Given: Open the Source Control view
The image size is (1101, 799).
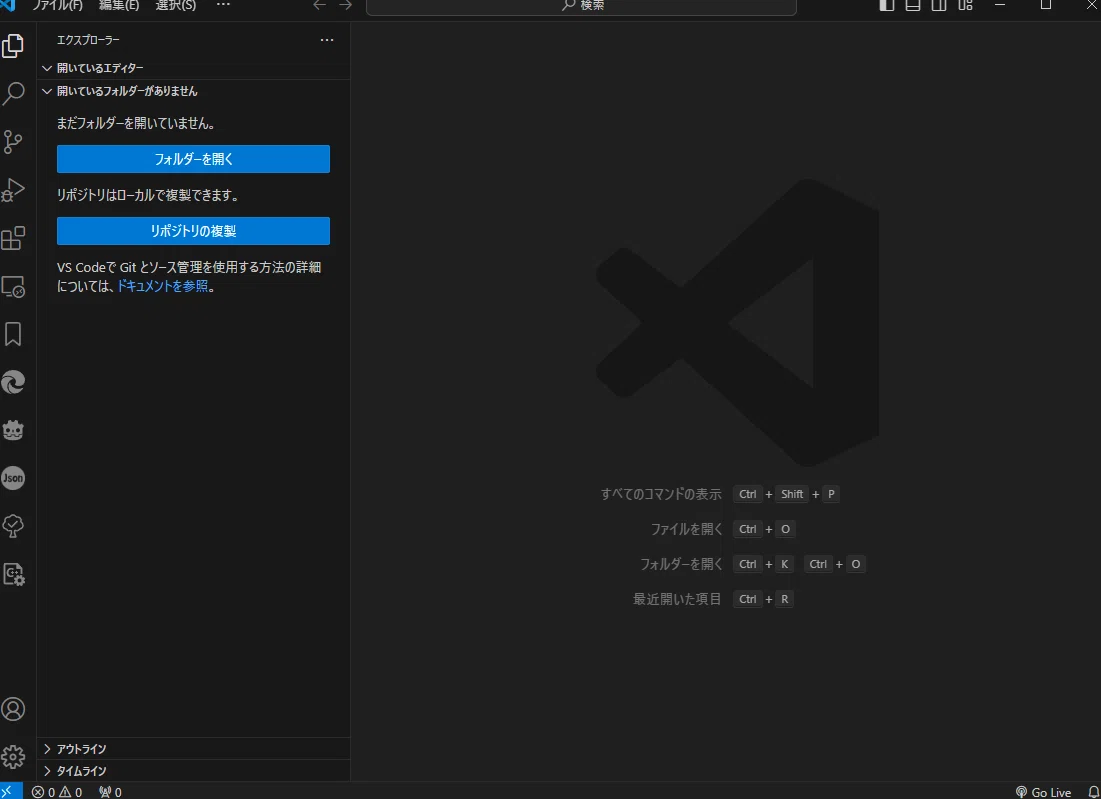Looking at the screenshot, I should (13, 142).
